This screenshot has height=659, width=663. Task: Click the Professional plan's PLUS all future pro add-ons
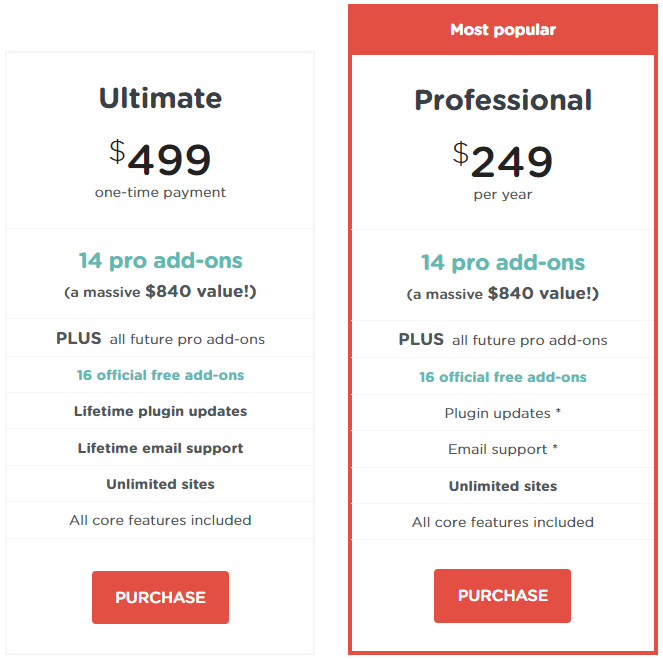pos(503,339)
